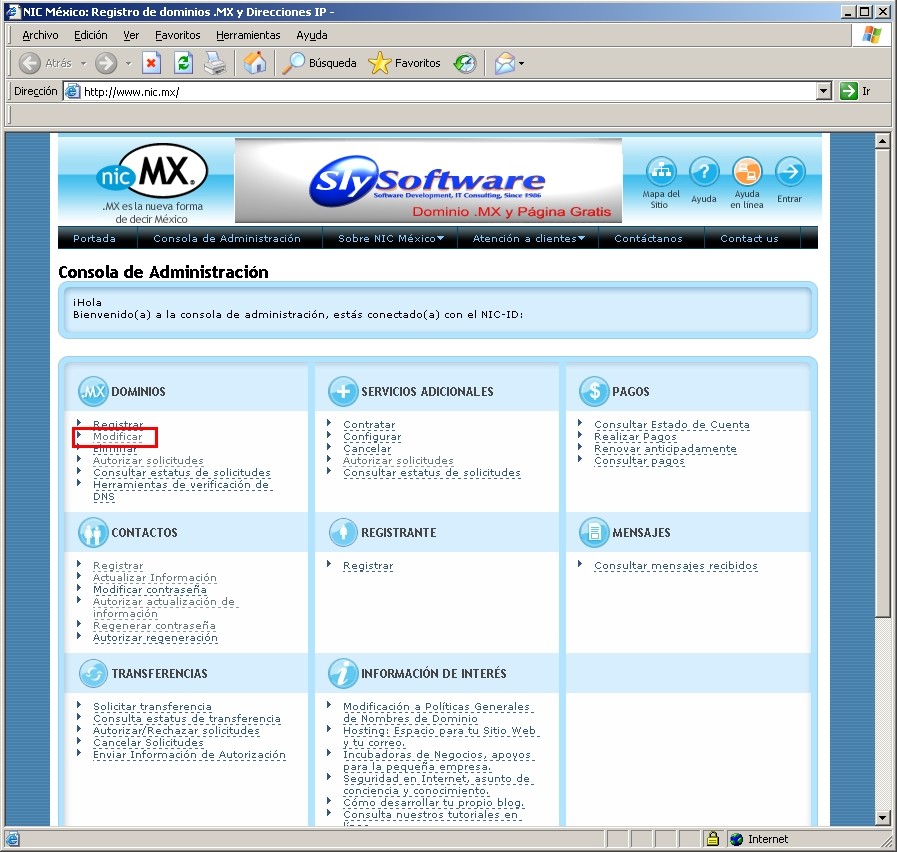Click the padlock icon in status bar
Viewport: 897px width, 852px height.
(712, 839)
